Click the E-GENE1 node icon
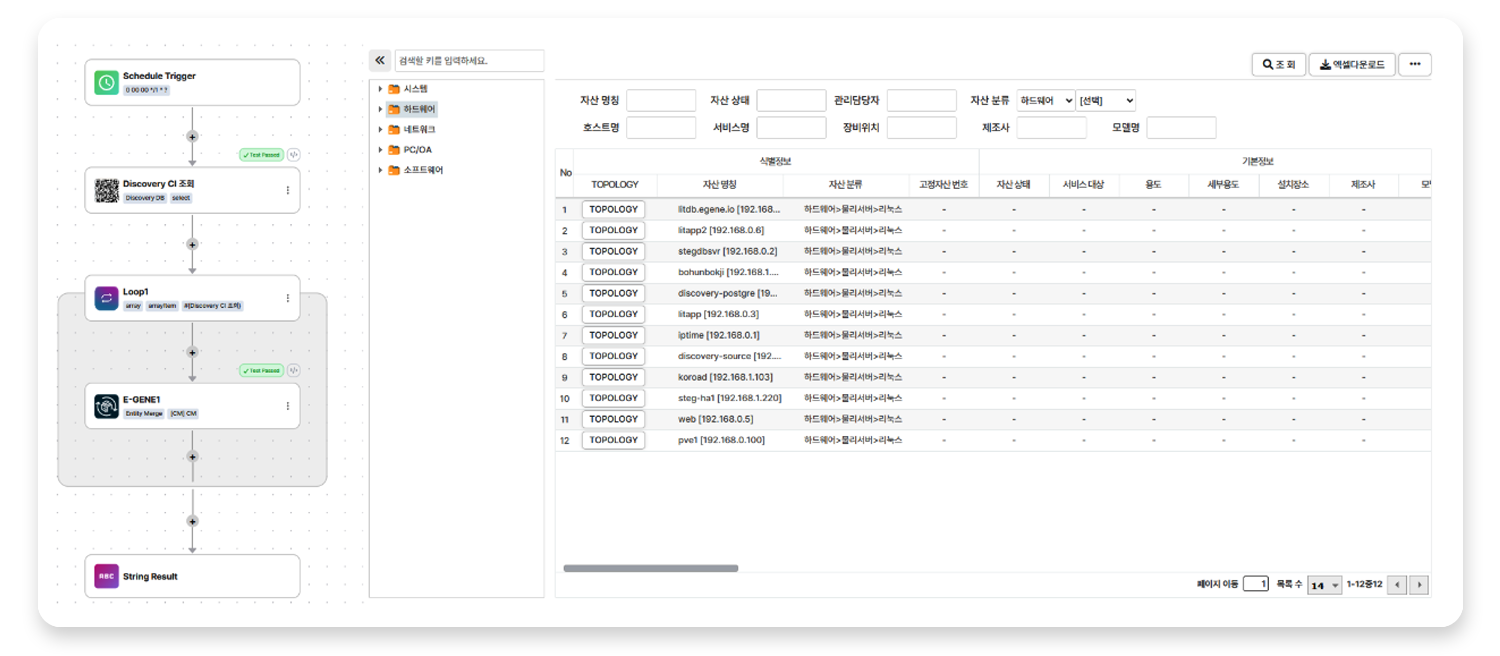 (x=107, y=406)
